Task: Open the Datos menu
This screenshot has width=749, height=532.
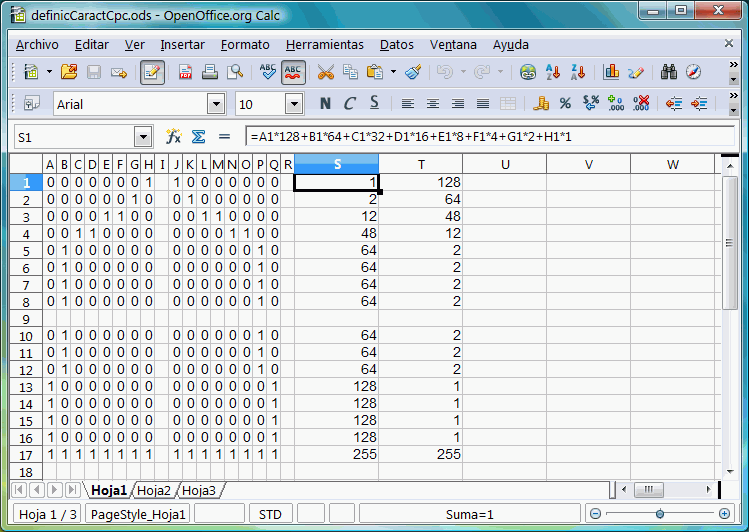Action: pyautogui.click(x=396, y=45)
